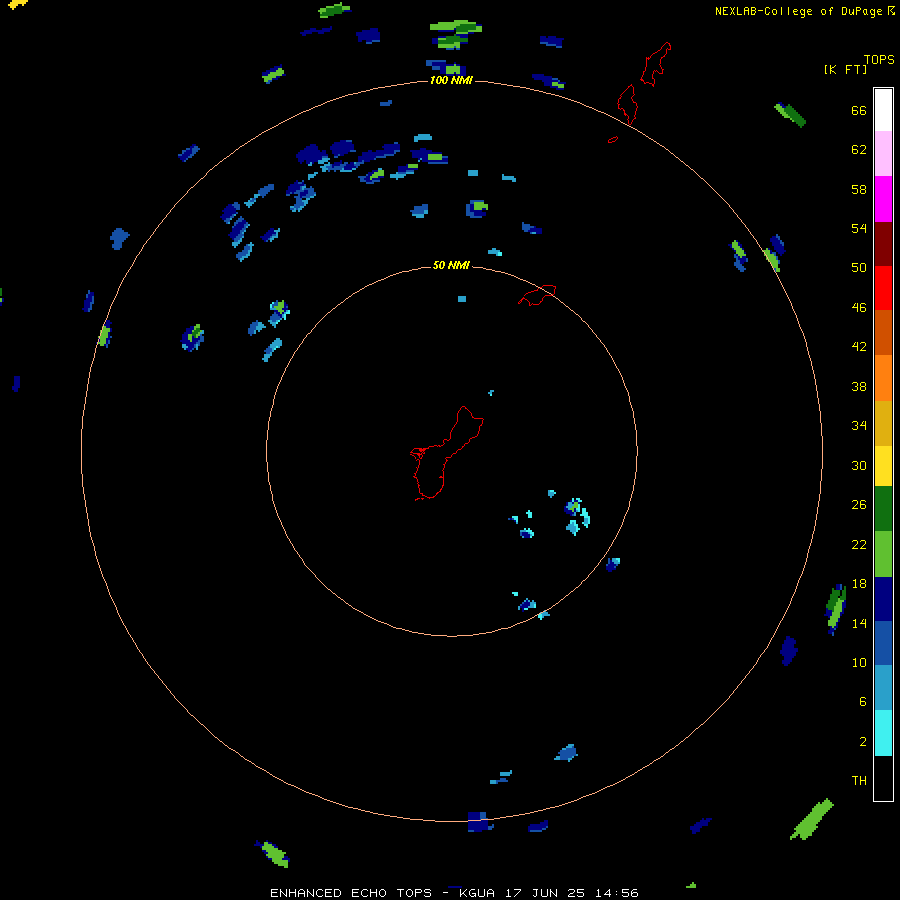Pick the light blue legend swatch
The width and height of the screenshot is (900, 900).
click(883, 688)
